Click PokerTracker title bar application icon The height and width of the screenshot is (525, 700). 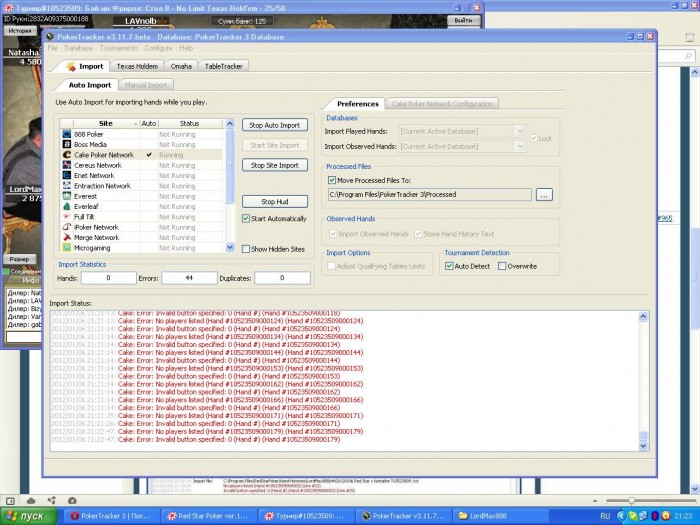point(50,37)
